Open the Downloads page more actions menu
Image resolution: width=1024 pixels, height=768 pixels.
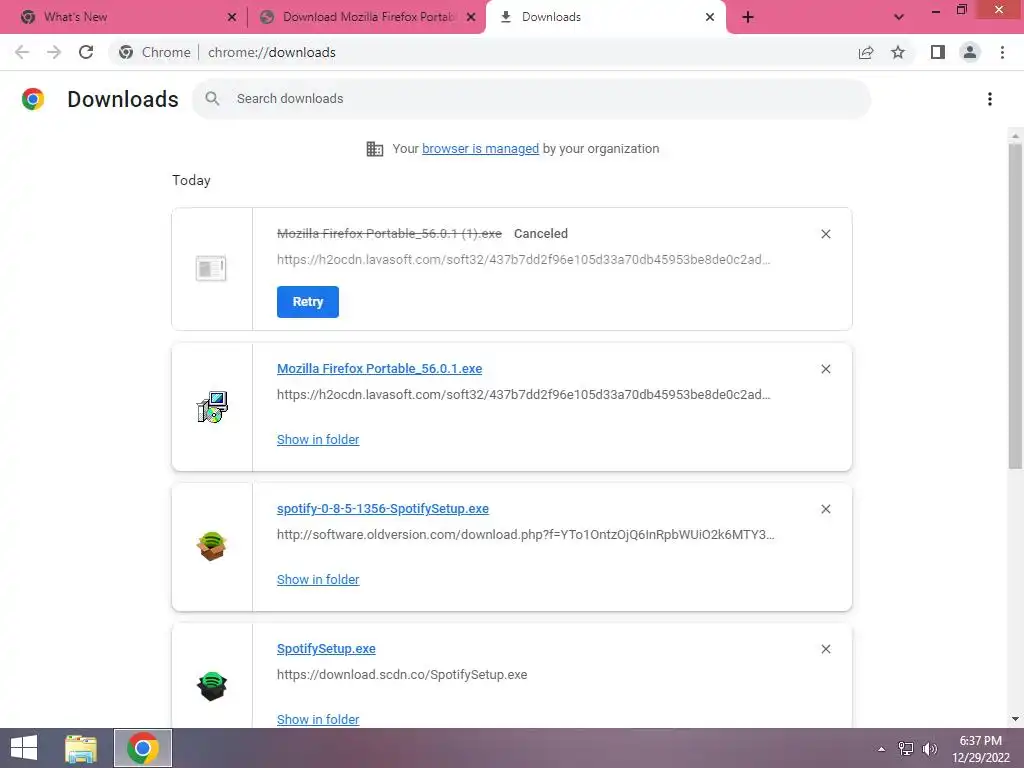point(990,99)
